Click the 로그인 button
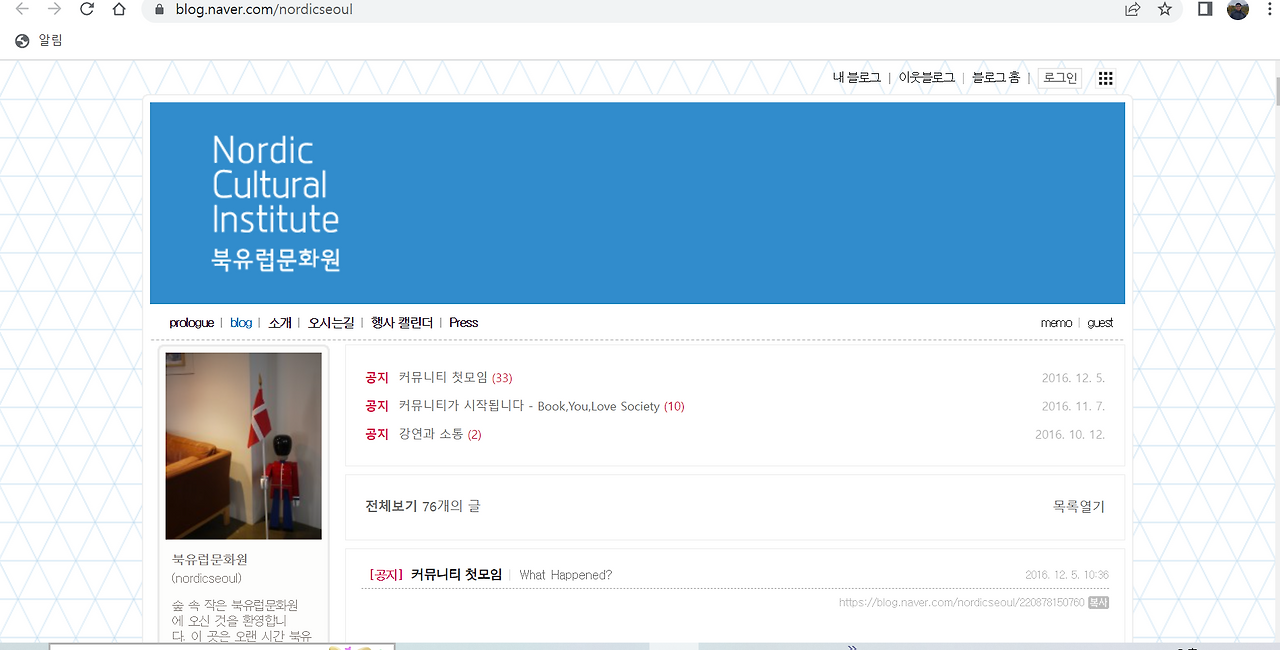This screenshot has height=650, width=1280. pos(1059,77)
